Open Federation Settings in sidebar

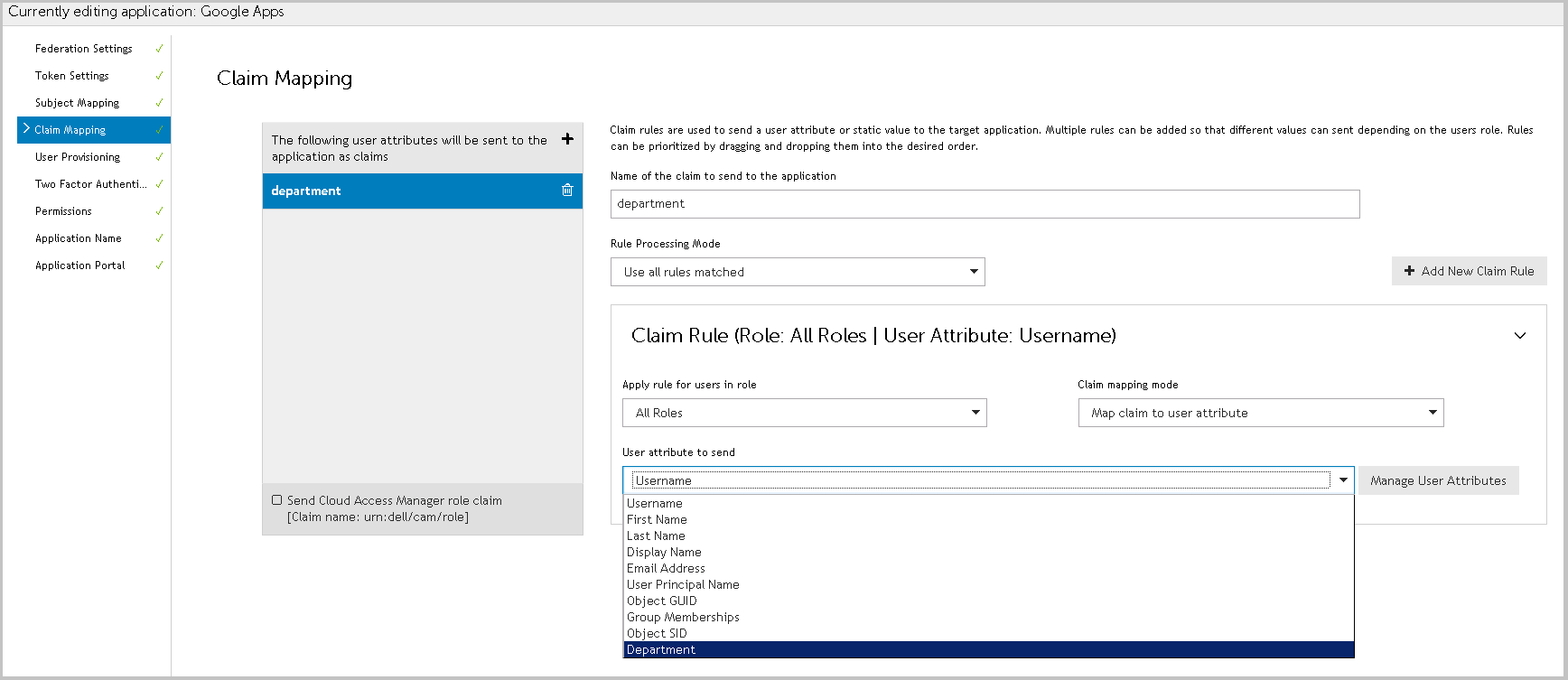[x=84, y=49]
